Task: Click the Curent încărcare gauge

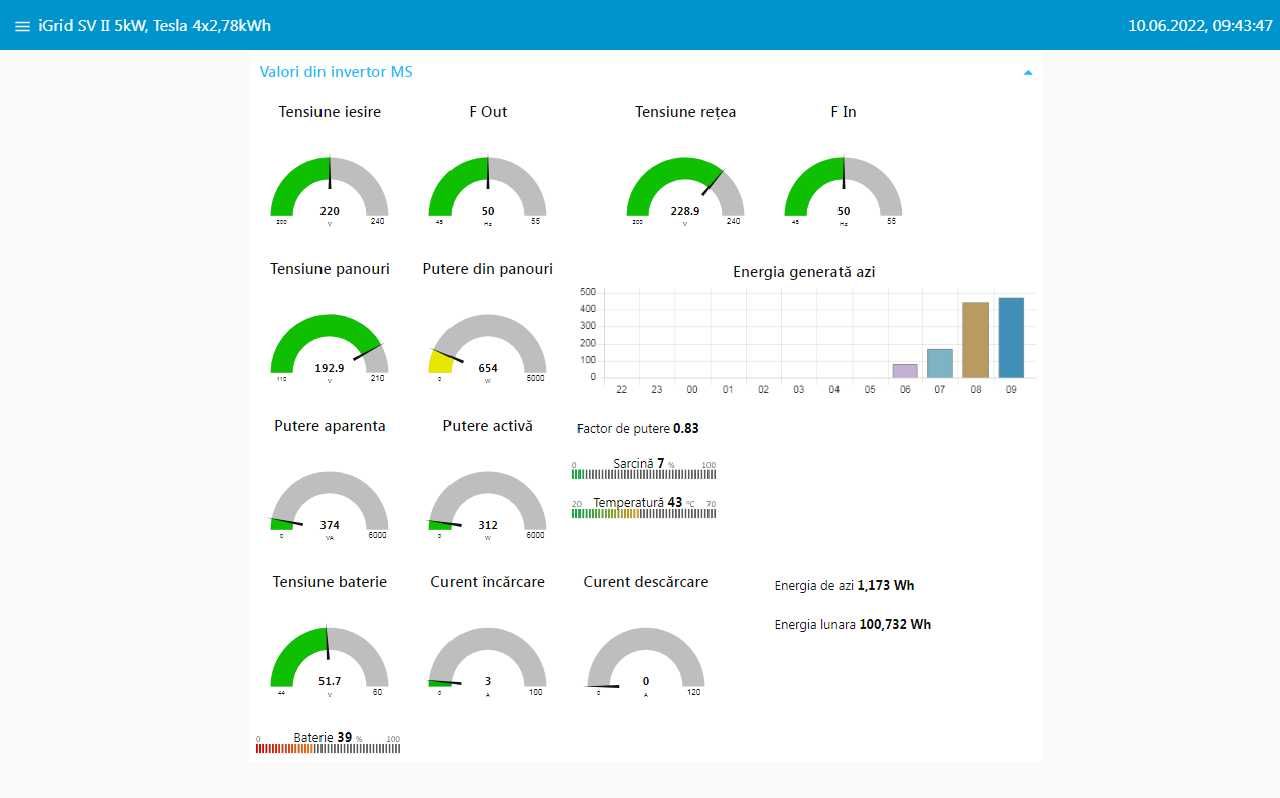Action: [488, 661]
